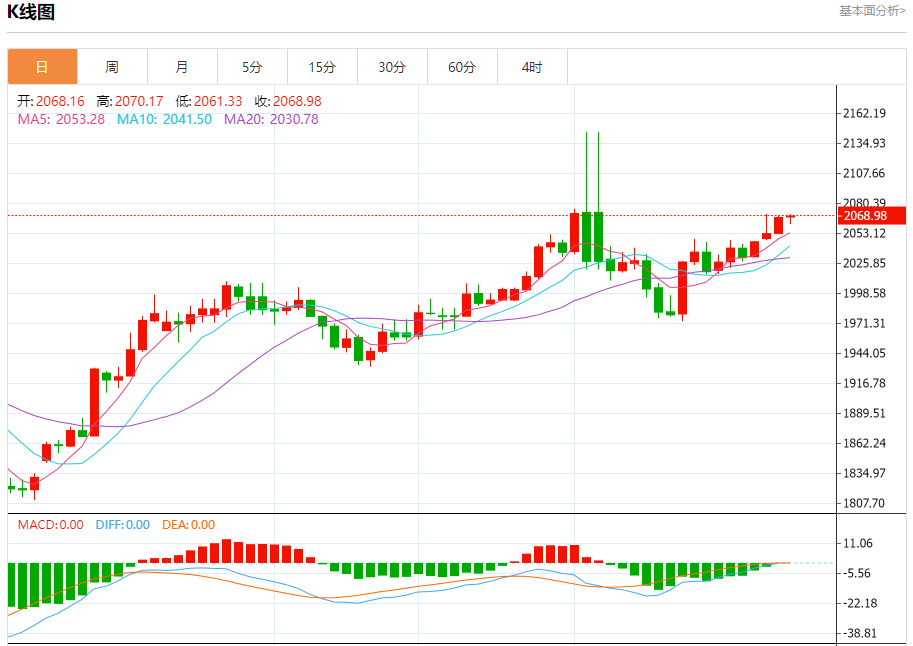913x646 pixels.
Task: Select the 30分 timeframe tab
Action: click(392, 67)
